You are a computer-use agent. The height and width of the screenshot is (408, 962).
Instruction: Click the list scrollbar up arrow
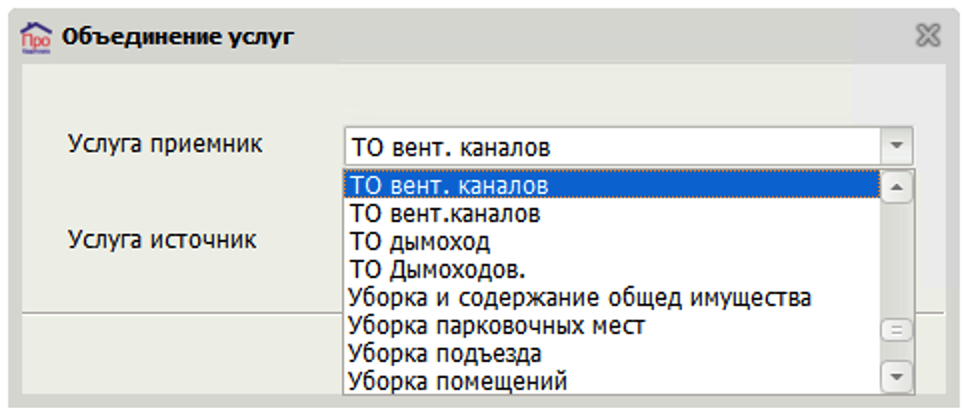click(896, 188)
